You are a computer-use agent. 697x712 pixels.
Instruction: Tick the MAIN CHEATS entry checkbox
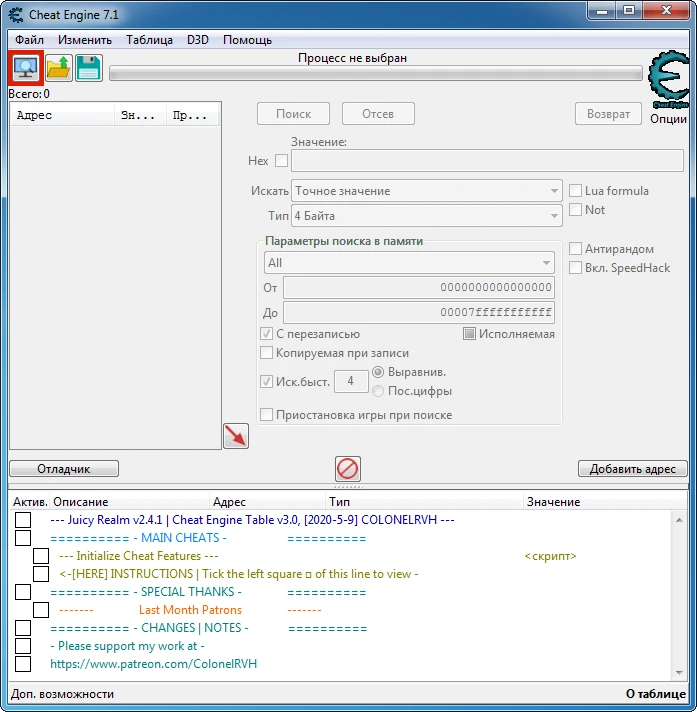(23, 538)
